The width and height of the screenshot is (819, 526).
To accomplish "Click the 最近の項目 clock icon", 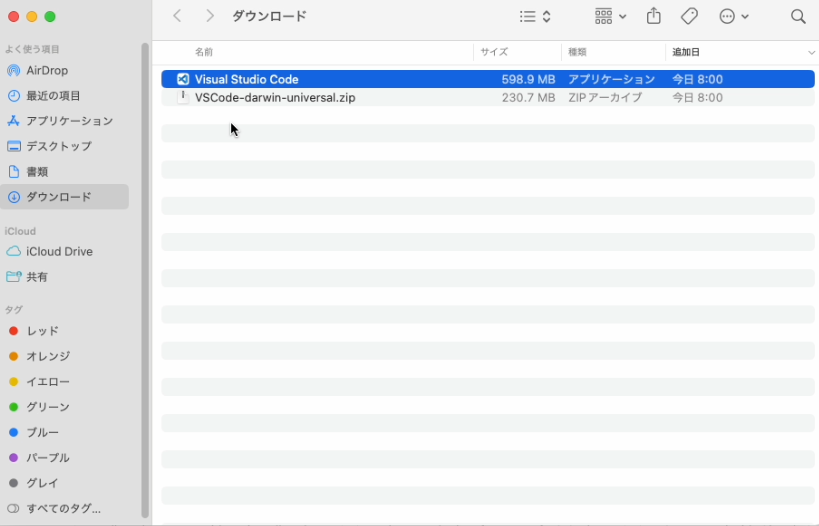I will click(14, 96).
